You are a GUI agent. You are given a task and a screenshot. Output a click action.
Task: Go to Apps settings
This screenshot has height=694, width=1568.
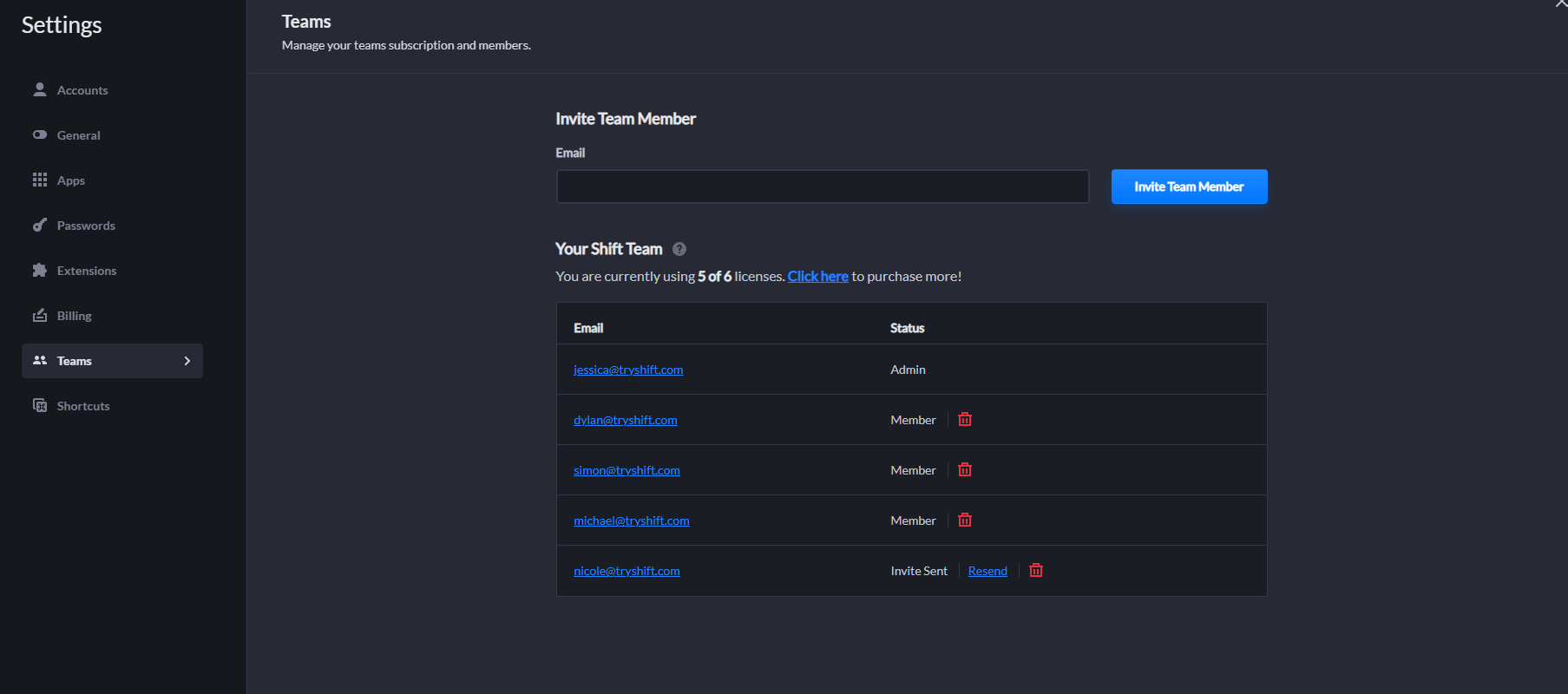(x=70, y=180)
